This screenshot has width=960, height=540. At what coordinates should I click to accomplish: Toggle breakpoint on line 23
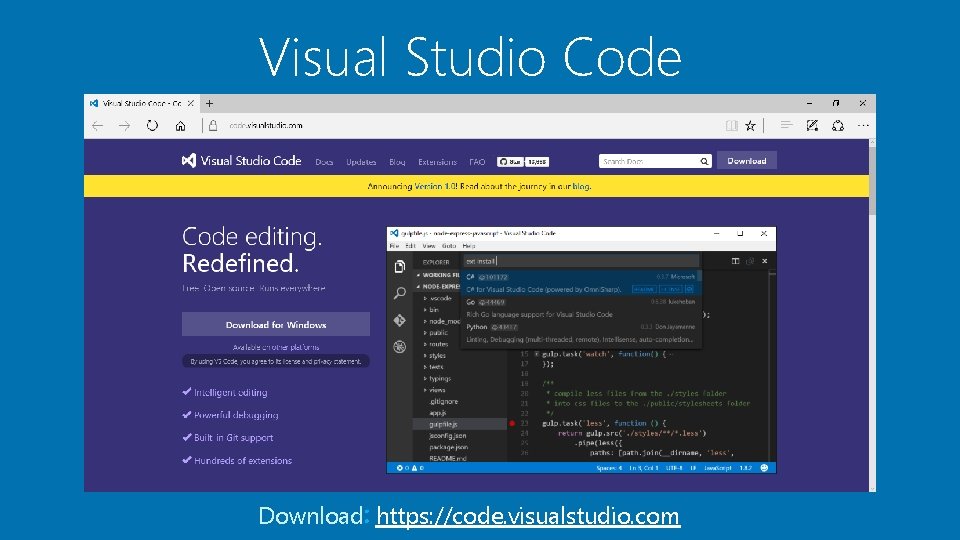pos(512,423)
